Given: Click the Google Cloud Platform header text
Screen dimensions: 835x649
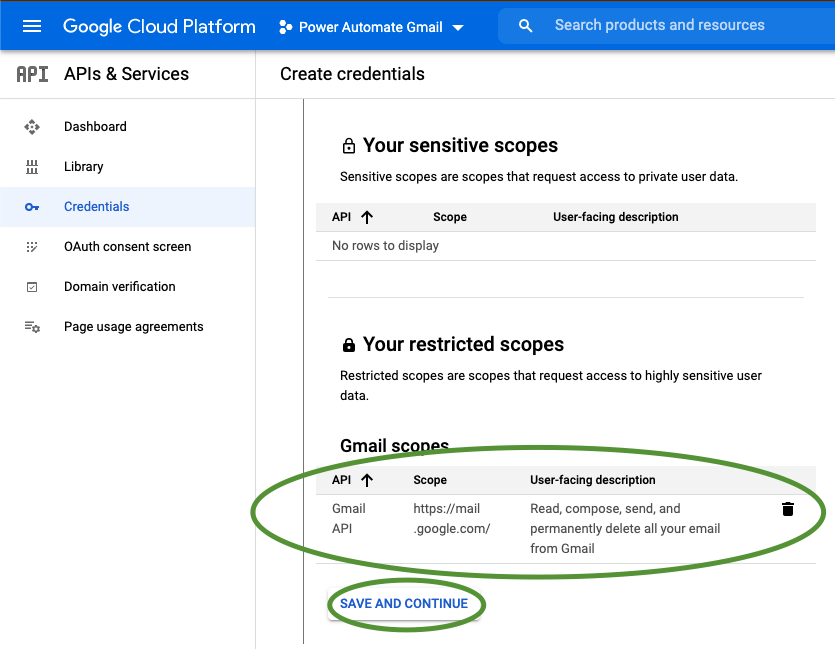Looking at the screenshot, I should click(x=158, y=25).
